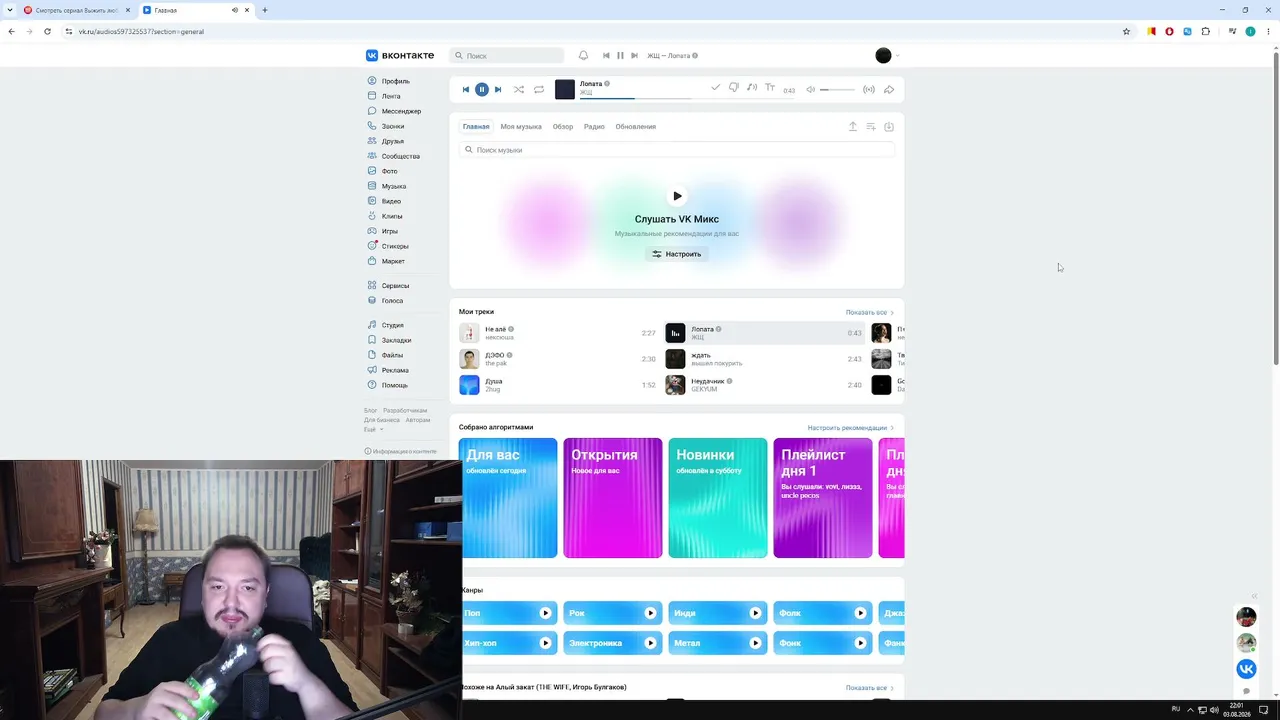Click the download icon in the audio tab row
Image resolution: width=1280 pixels, height=720 pixels.
pyautogui.click(x=889, y=127)
